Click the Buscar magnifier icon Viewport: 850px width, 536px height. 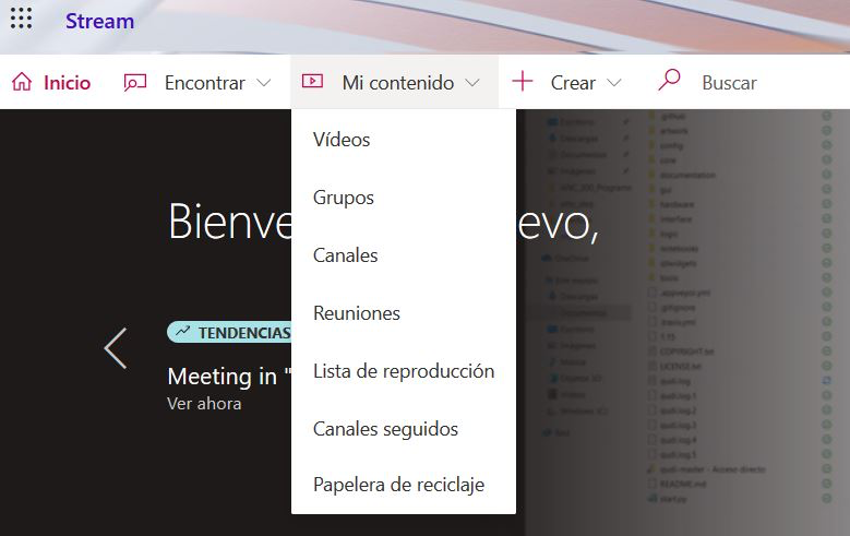(669, 80)
